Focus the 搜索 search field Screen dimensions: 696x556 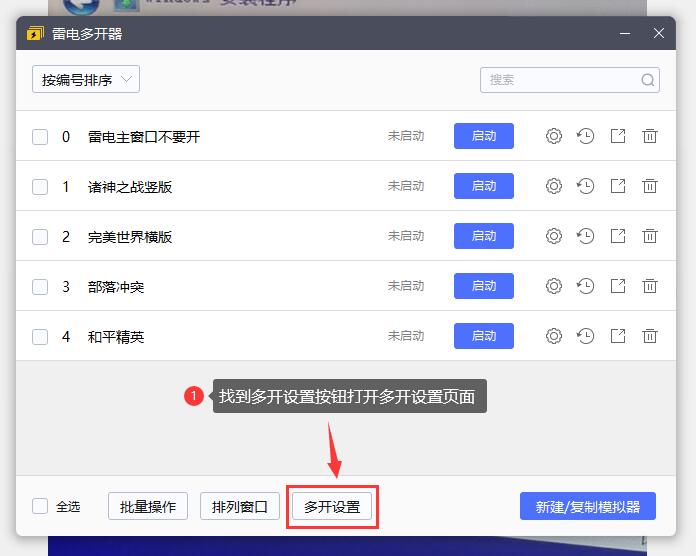pos(569,80)
